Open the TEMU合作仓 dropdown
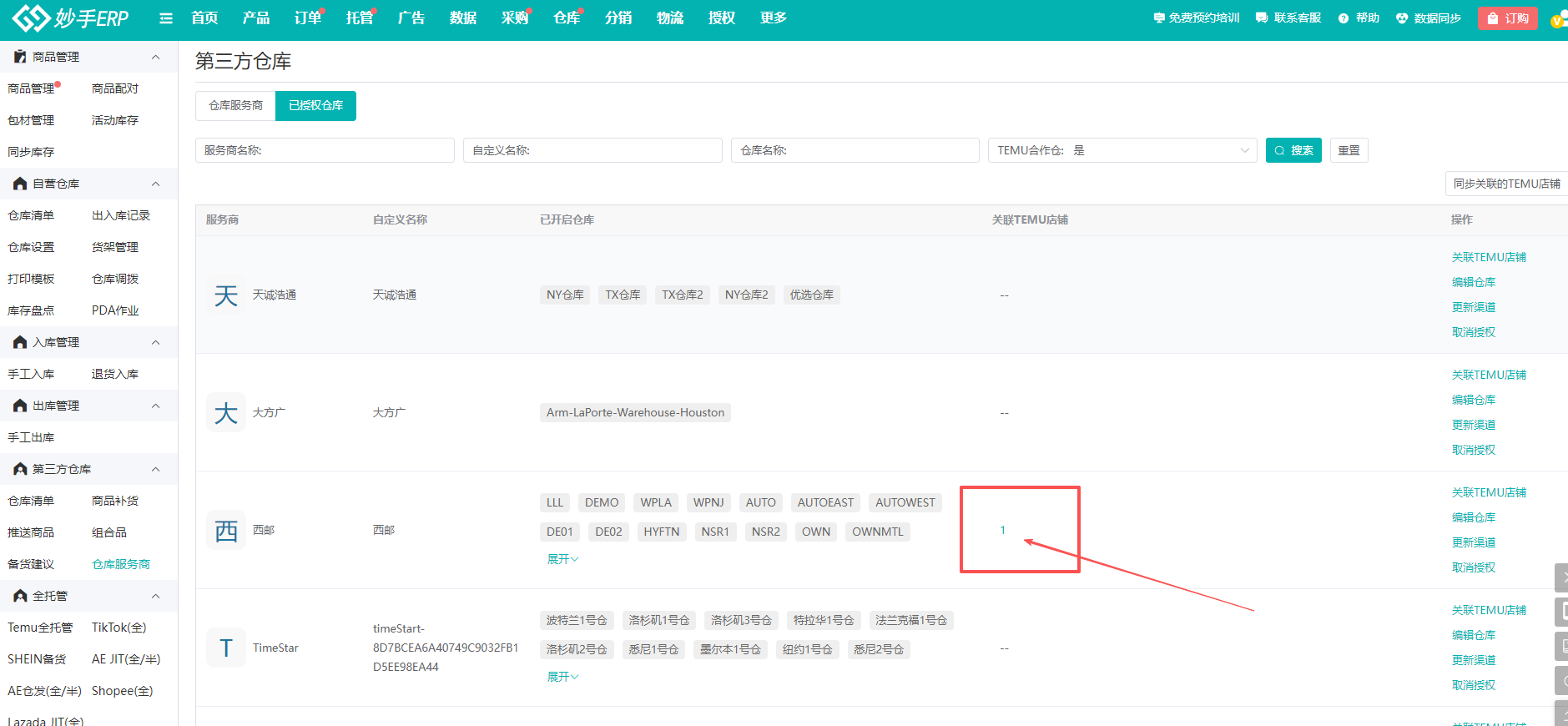This screenshot has width=1568, height=726. (x=1122, y=150)
